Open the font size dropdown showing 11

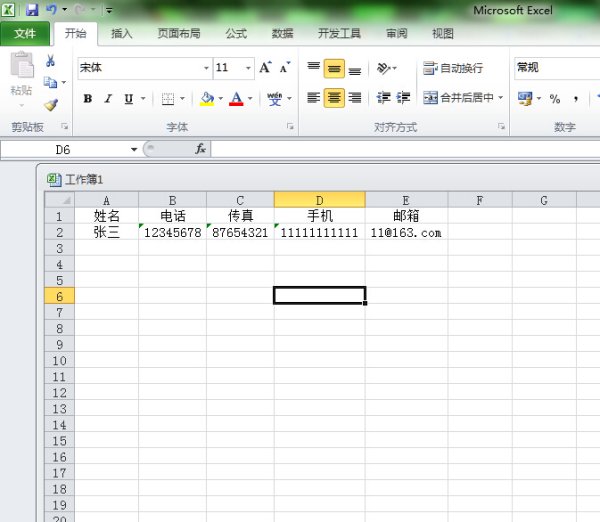click(248, 68)
